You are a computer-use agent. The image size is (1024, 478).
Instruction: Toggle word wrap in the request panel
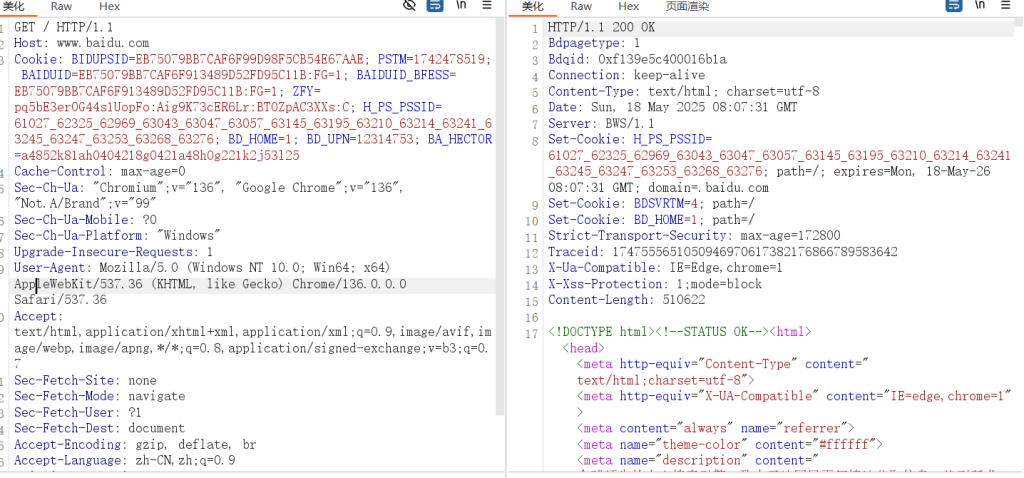pos(435,6)
